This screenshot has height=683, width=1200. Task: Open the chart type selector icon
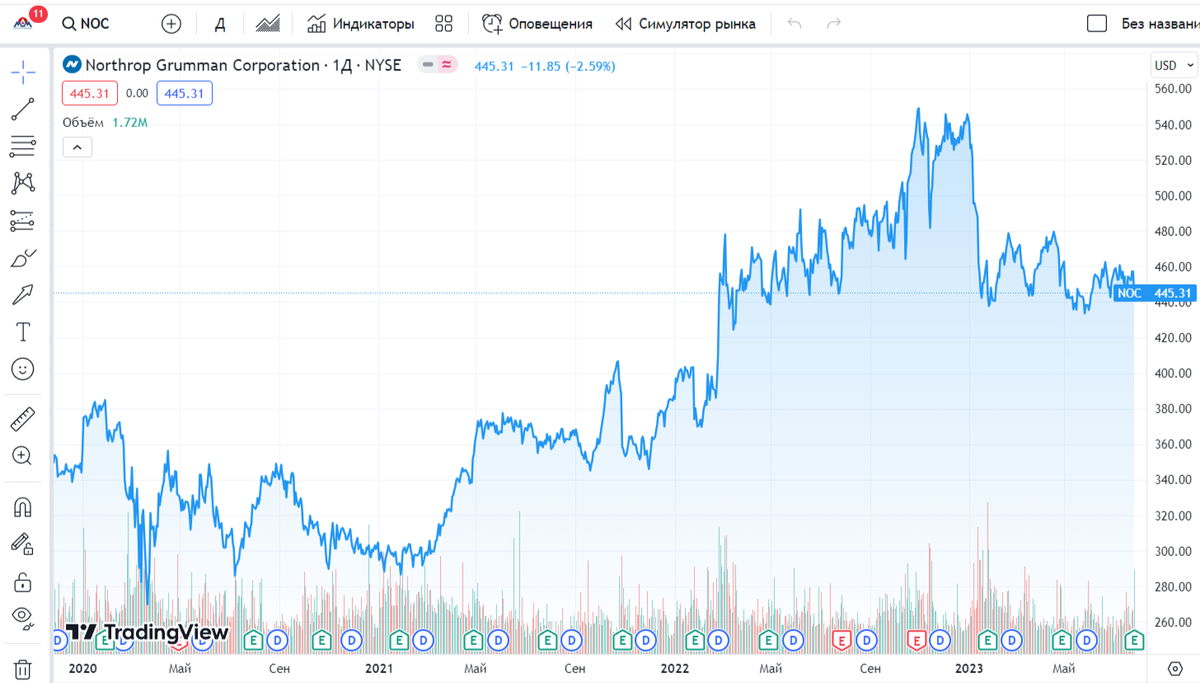click(267, 23)
